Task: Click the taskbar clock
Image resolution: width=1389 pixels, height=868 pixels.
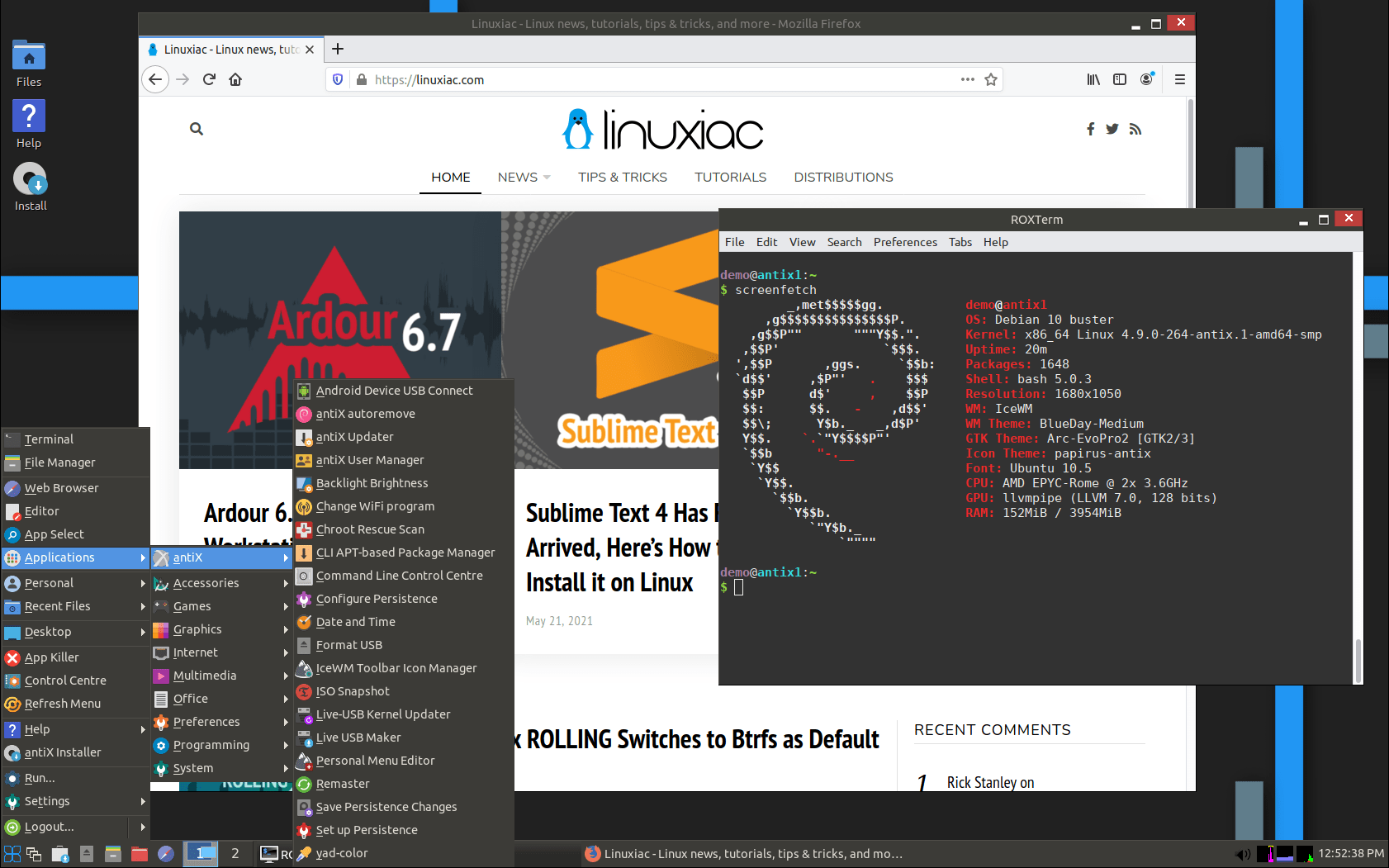Action: (1351, 853)
